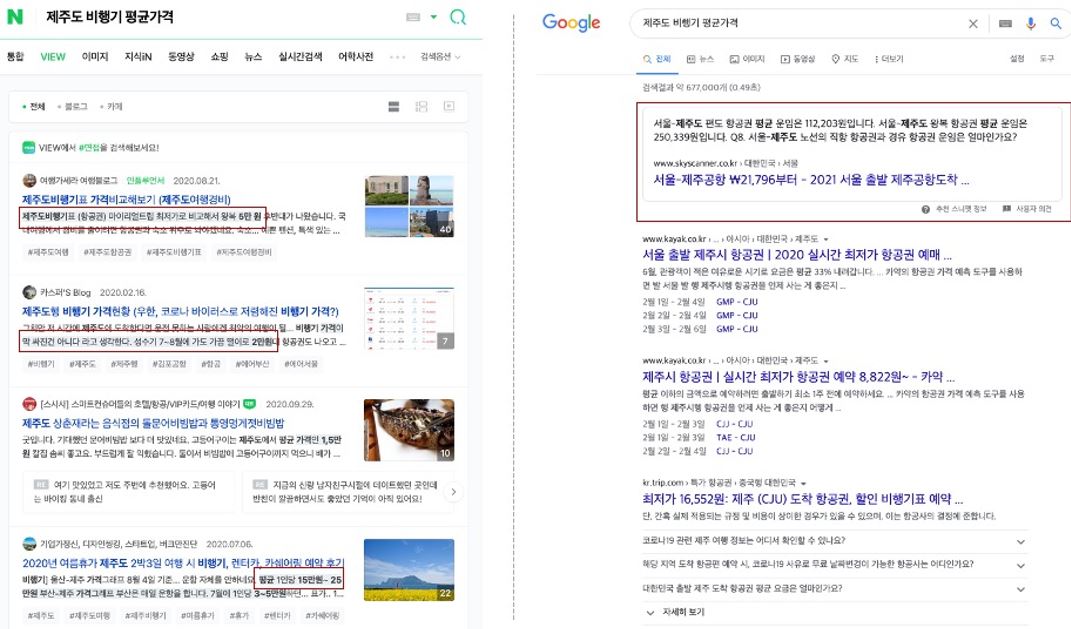Select the Naver 실시간검색 tab
Image resolution: width=1071 pixels, height=629 pixels.
coord(300,57)
